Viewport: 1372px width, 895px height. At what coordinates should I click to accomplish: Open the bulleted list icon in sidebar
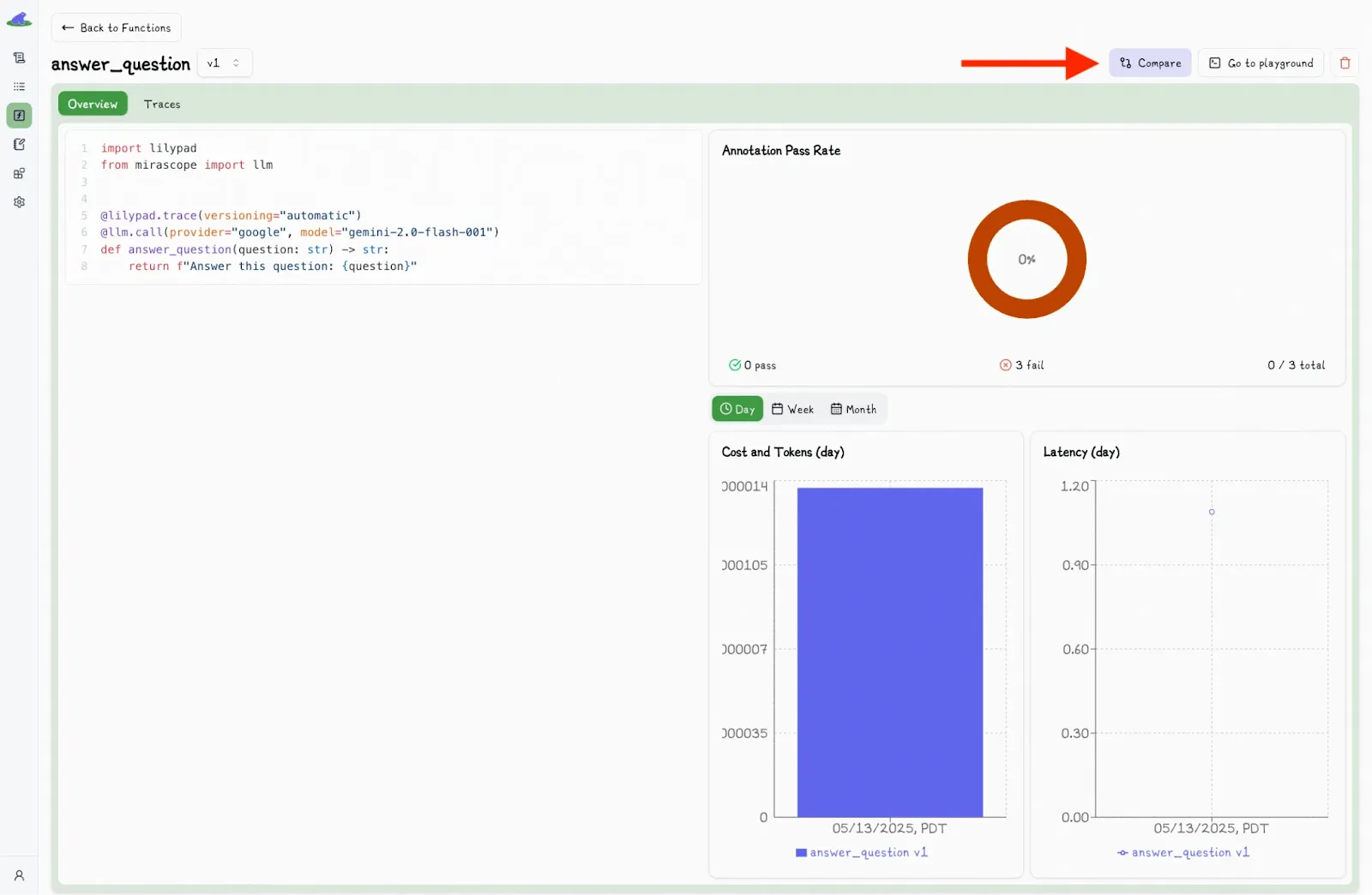tap(19, 87)
